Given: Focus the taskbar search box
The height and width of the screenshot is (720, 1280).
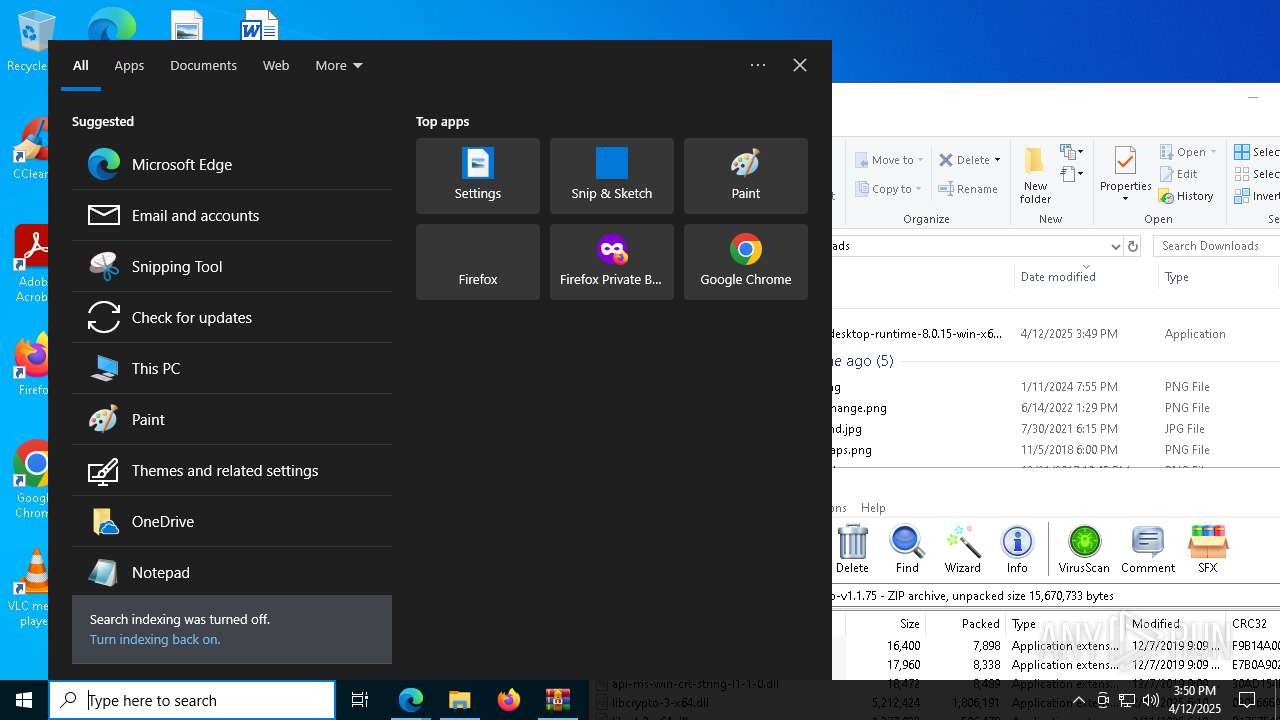Looking at the screenshot, I should (192, 700).
